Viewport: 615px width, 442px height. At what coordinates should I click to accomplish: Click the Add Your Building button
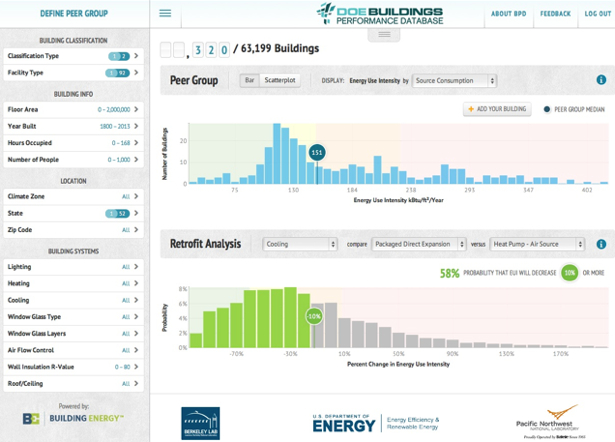497,108
